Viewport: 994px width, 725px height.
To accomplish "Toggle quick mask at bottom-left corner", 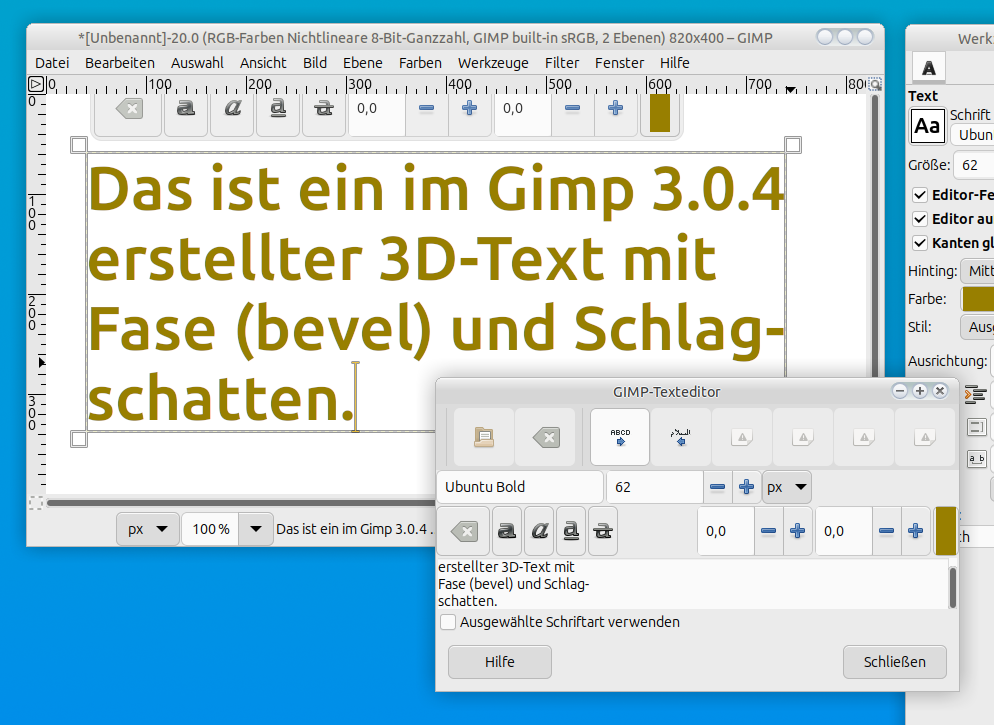I will [x=36, y=503].
